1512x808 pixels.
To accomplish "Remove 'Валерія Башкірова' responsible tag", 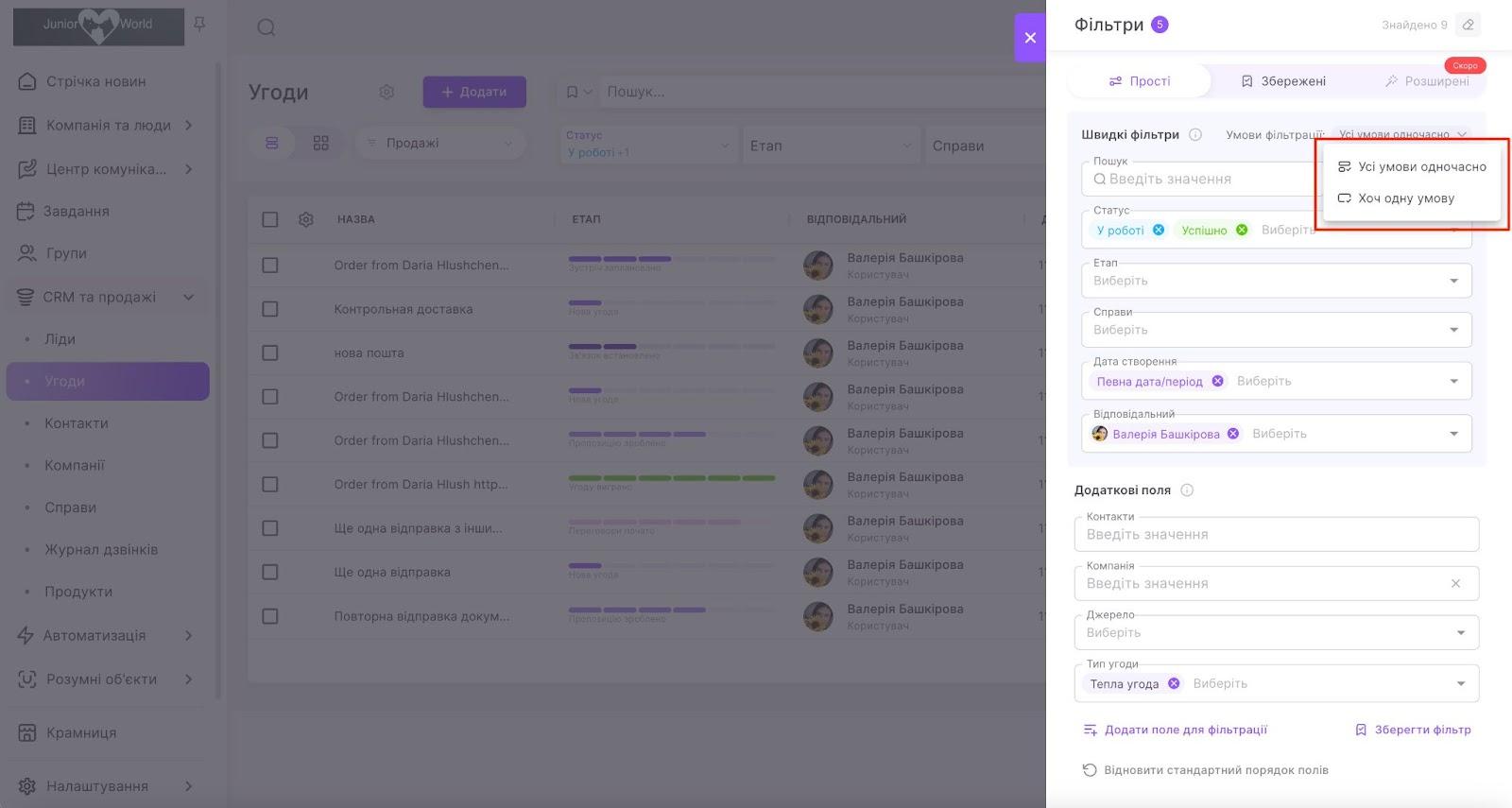I will (x=1233, y=434).
